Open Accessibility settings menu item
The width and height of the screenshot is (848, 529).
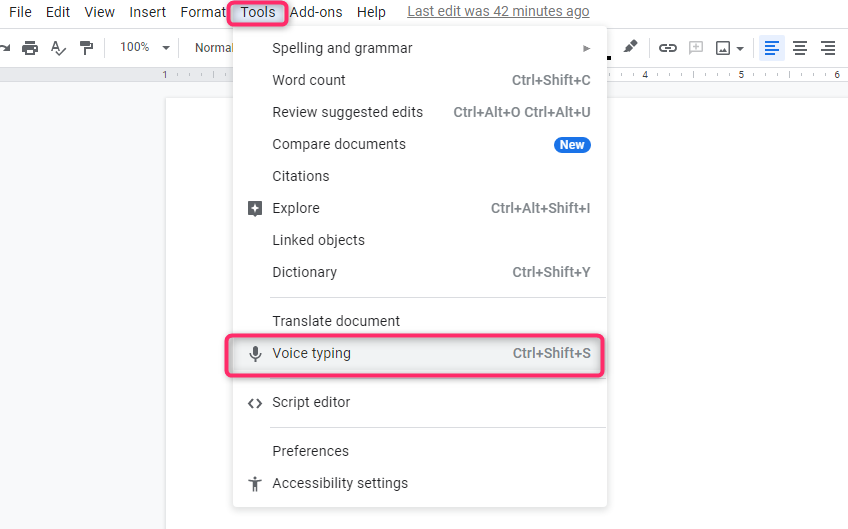click(x=420, y=483)
